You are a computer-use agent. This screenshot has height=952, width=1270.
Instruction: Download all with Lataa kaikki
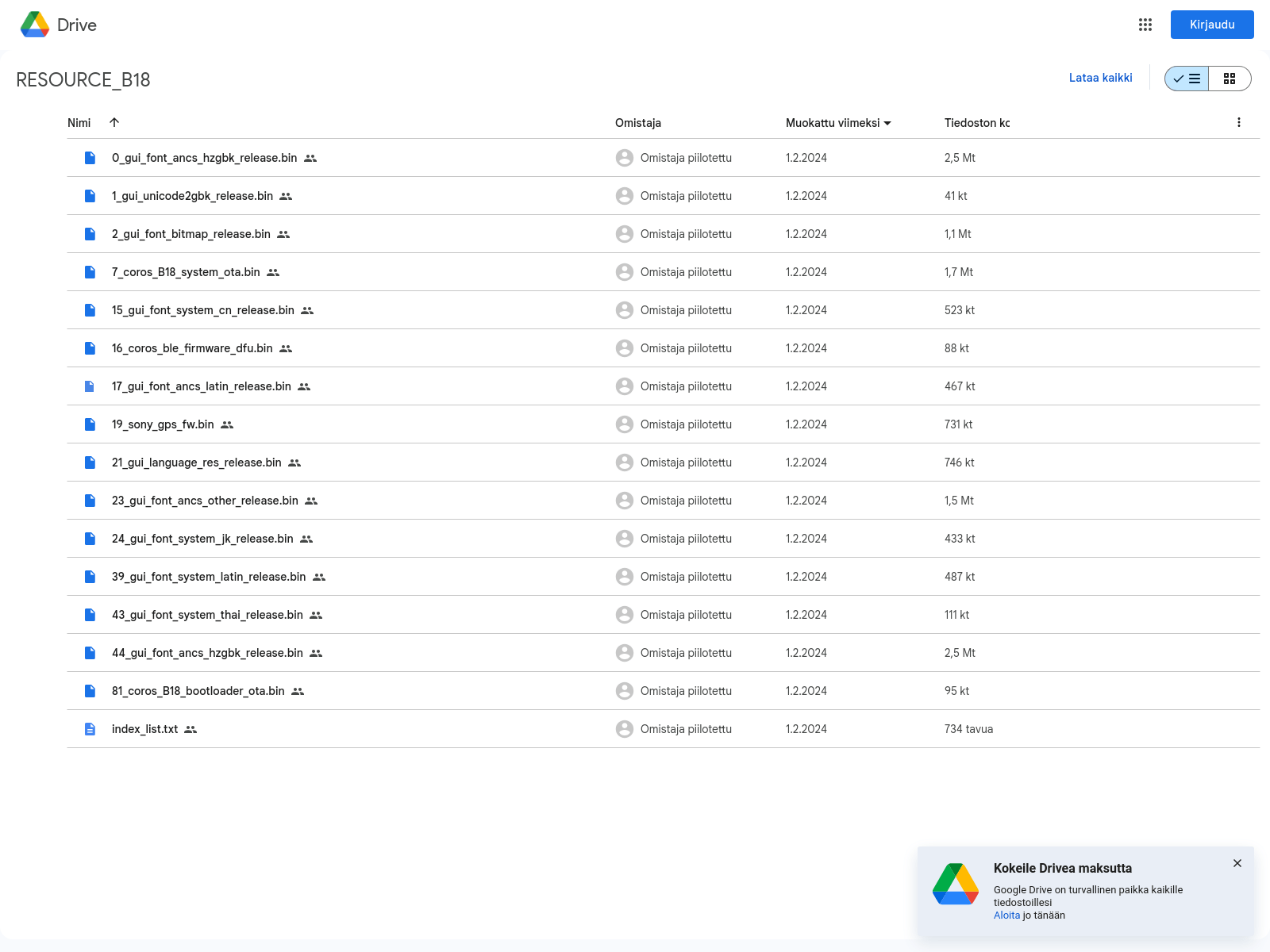click(x=1100, y=78)
